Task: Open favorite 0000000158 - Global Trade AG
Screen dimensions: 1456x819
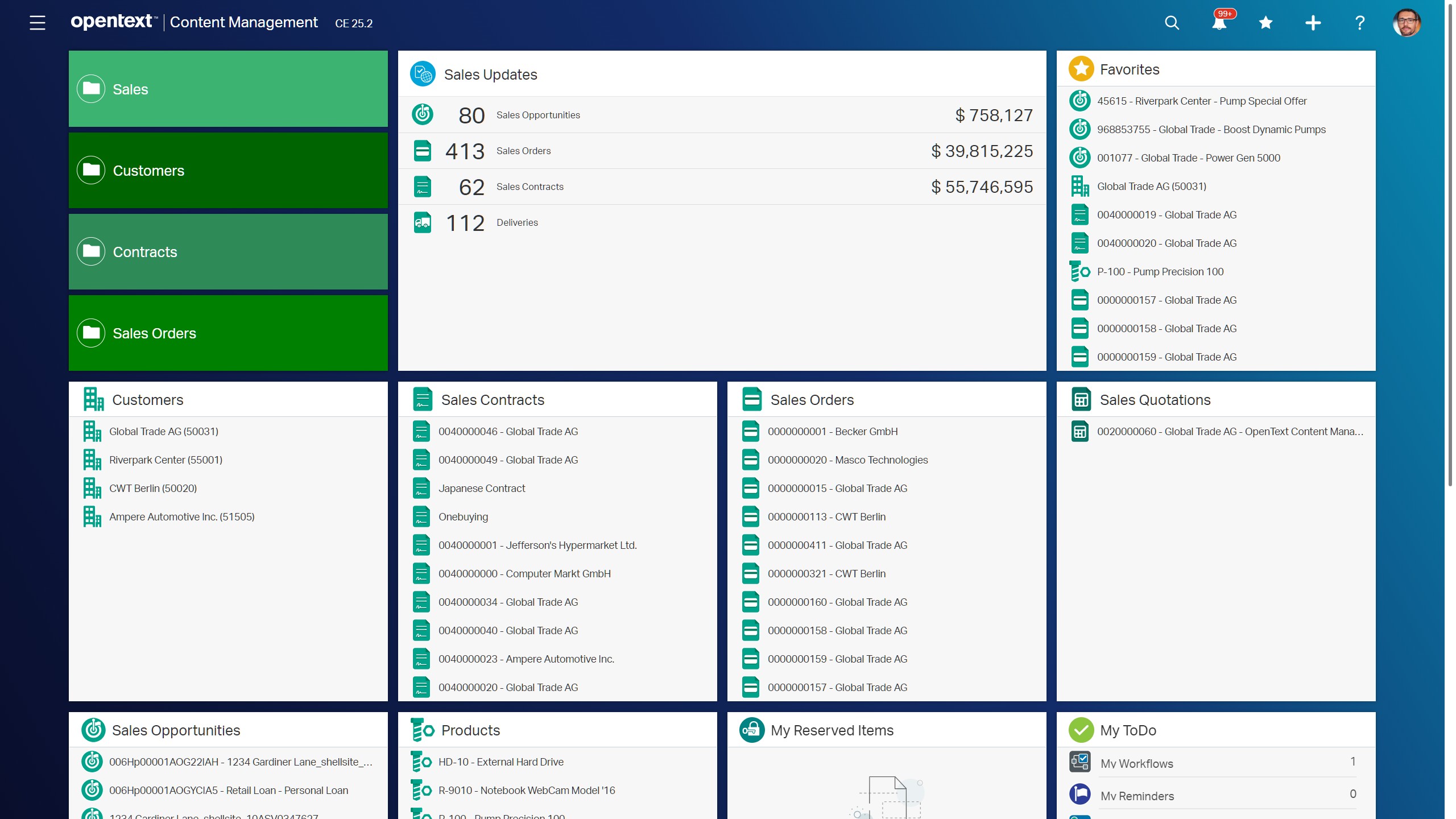Action: coord(1215,328)
